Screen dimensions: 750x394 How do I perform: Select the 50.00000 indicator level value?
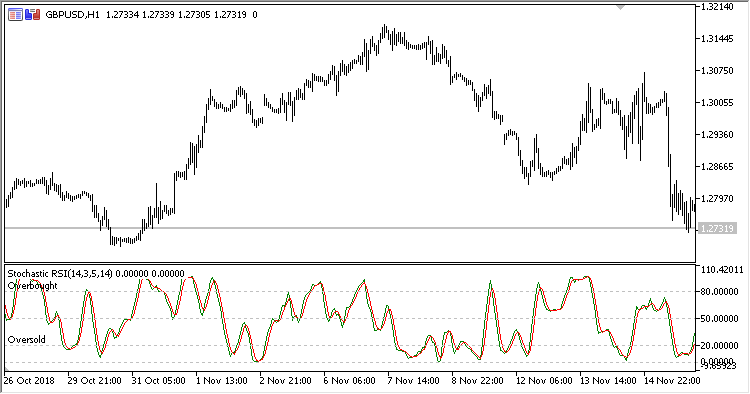click(719, 318)
